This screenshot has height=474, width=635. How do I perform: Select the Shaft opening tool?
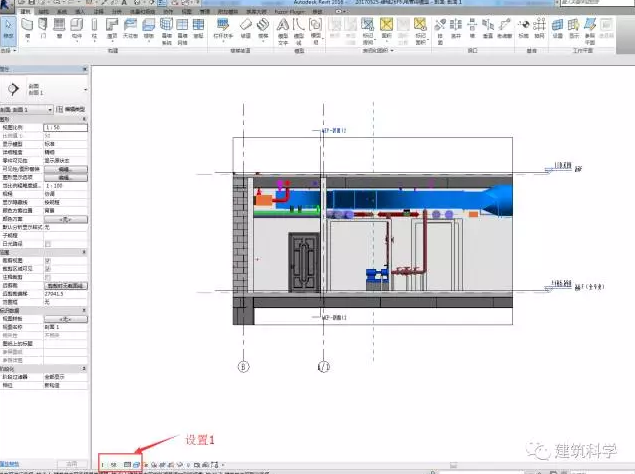pos(456,28)
